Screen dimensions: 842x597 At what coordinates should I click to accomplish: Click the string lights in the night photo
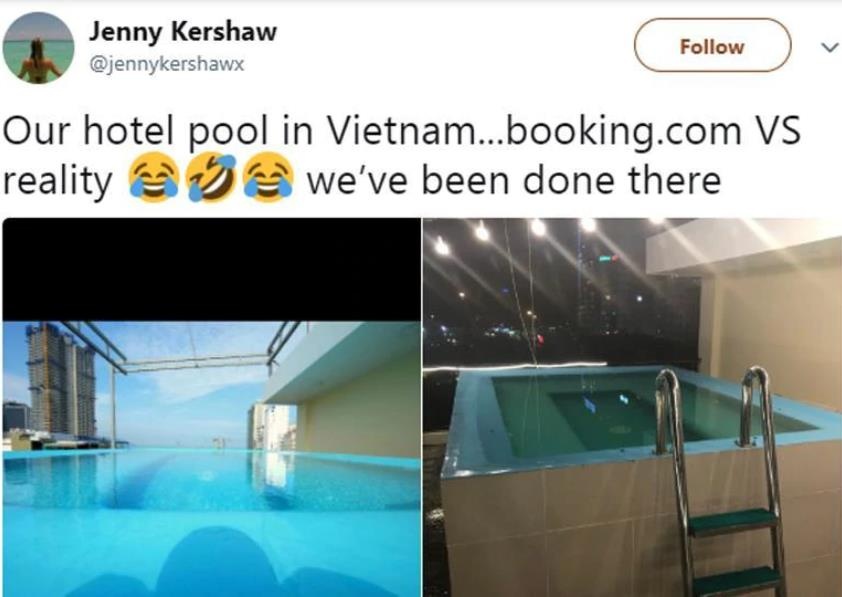point(516,232)
